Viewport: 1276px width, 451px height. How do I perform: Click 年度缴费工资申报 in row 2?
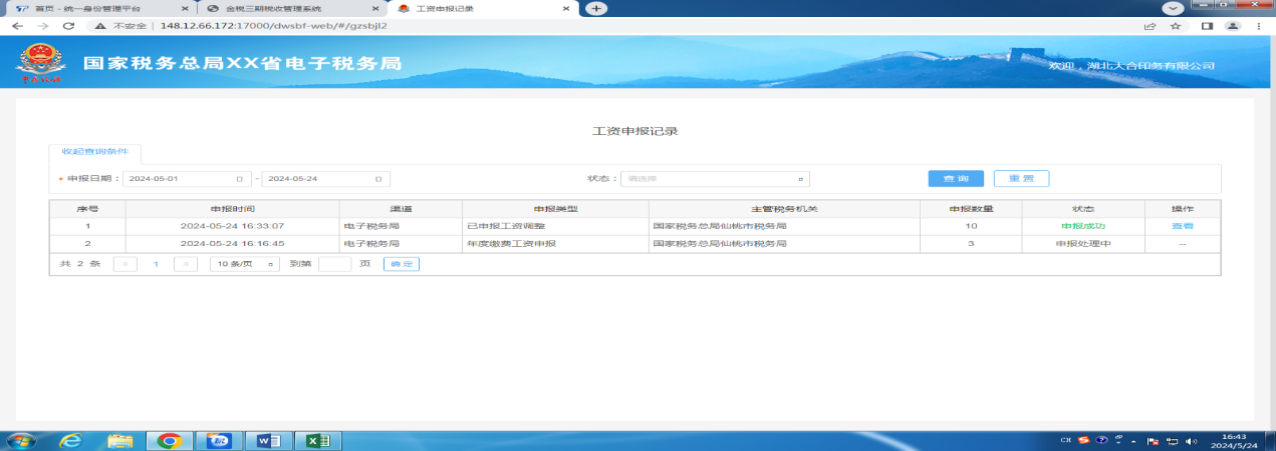pos(511,243)
